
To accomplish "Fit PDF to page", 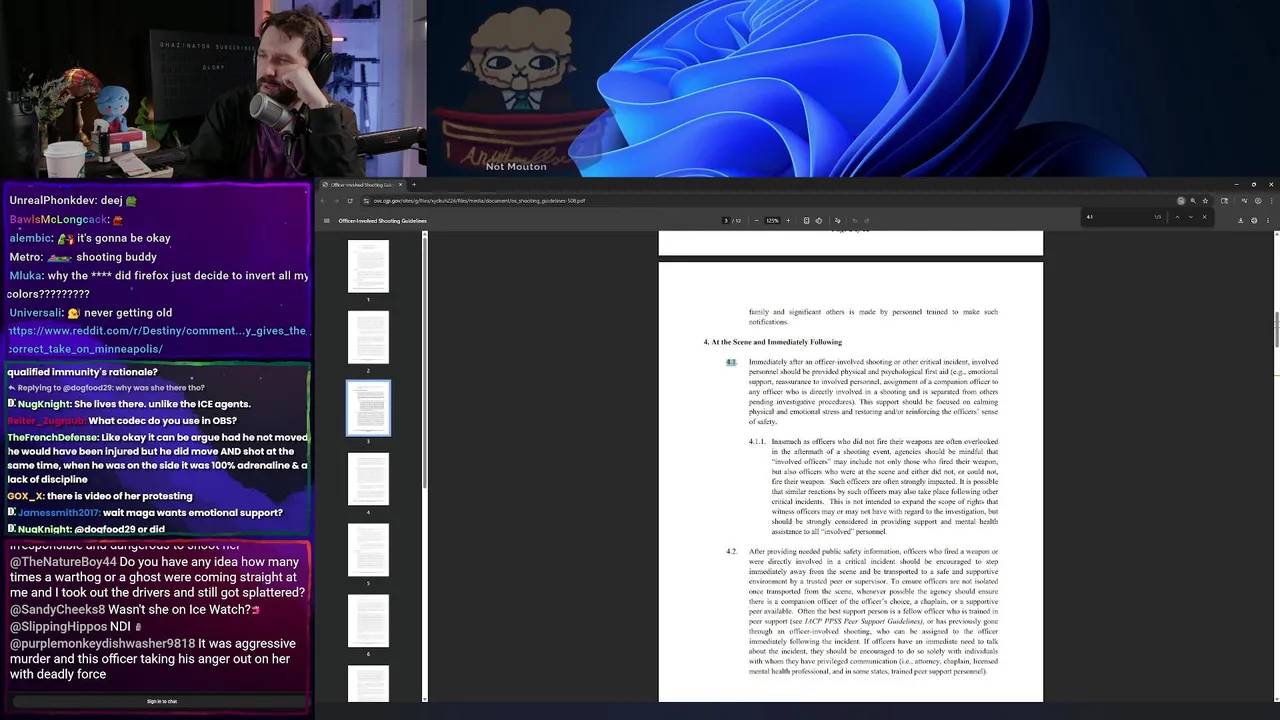I will pyautogui.click(x=806, y=220).
